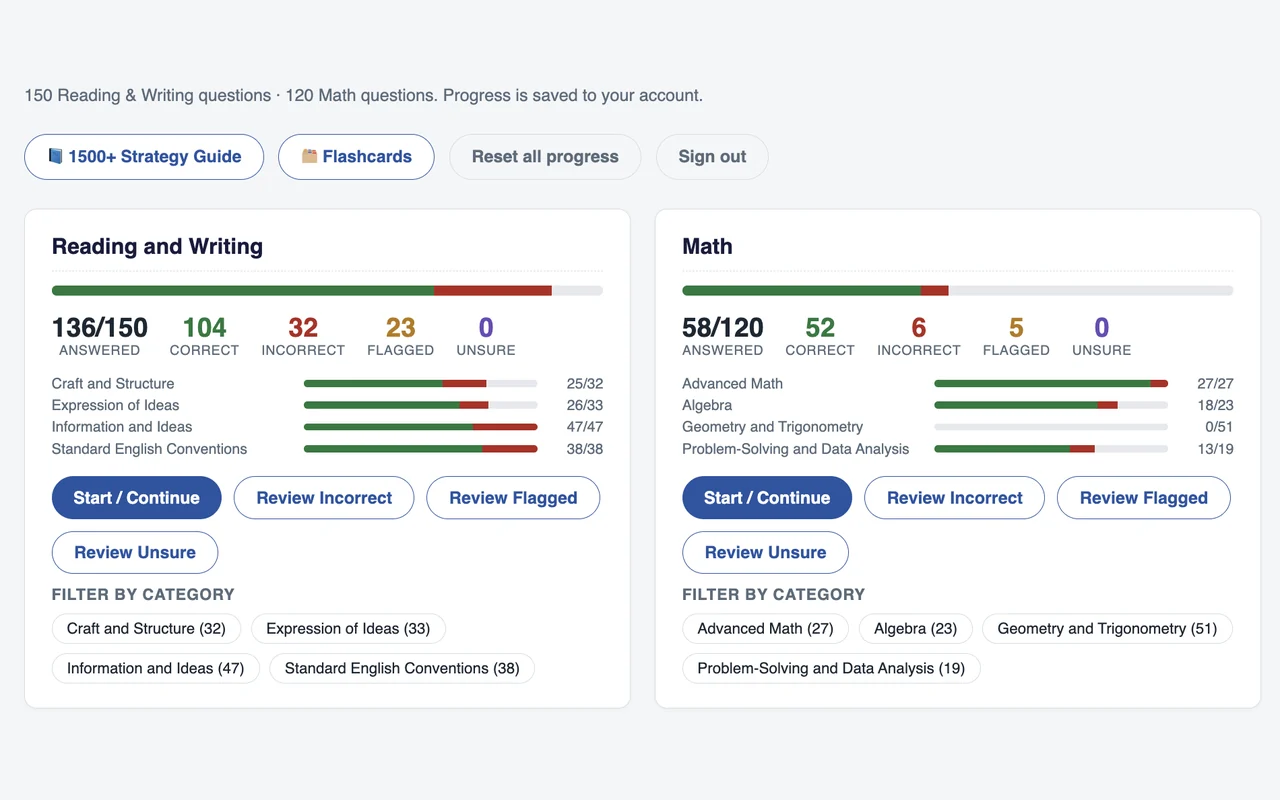Sign out of the account
The image size is (1280, 800).
(712, 157)
